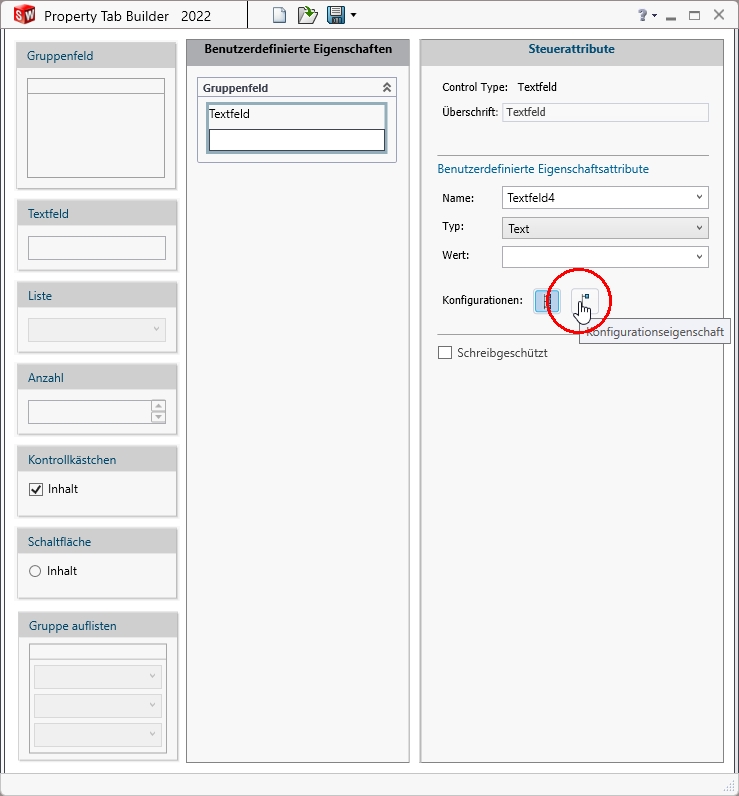Click the New document icon in toolbar
Image resolution: width=739 pixels, height=796 pixels.
click(x=279, y=15)
